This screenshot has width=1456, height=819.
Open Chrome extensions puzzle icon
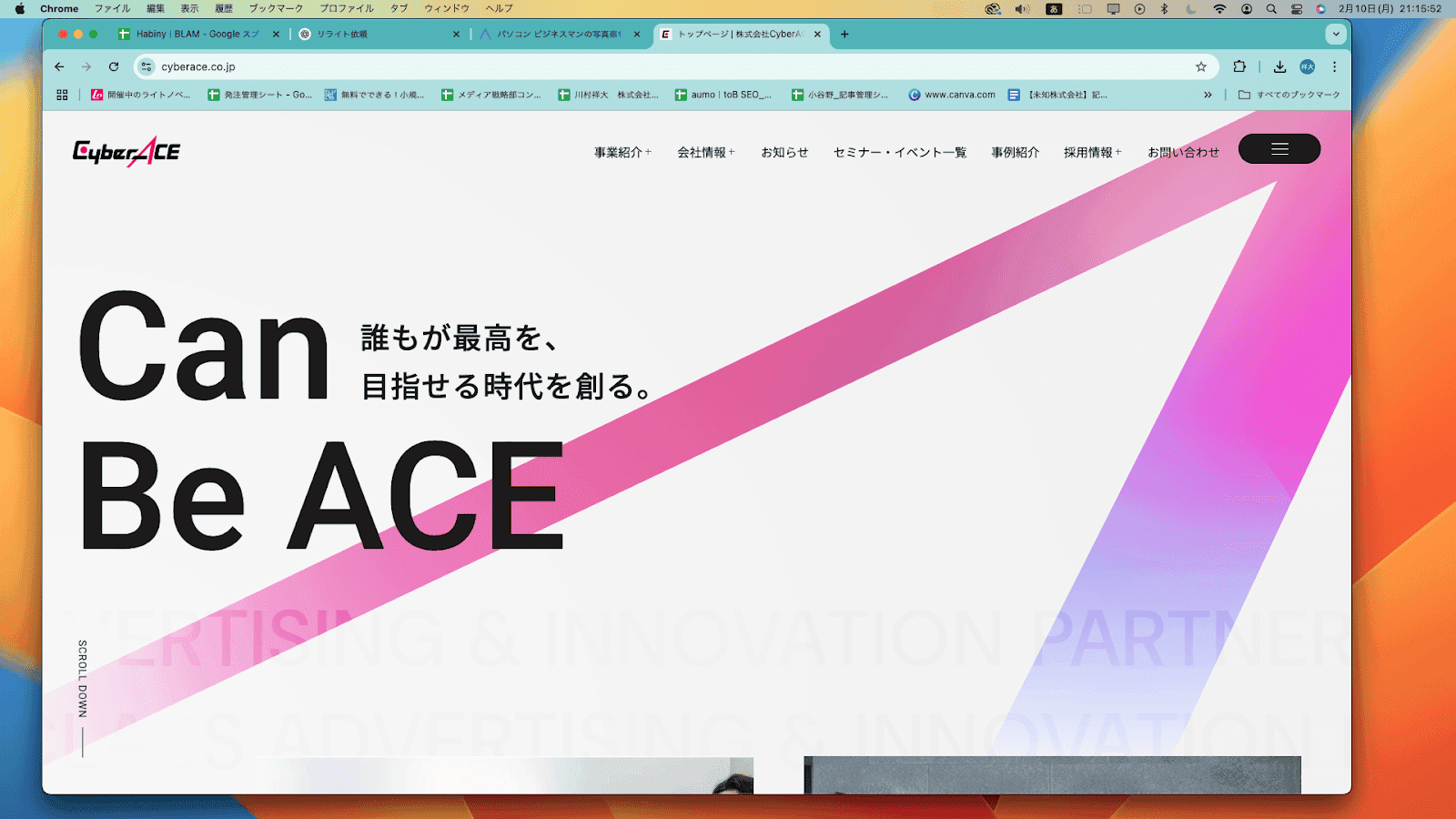click(x=1239, y=66)
